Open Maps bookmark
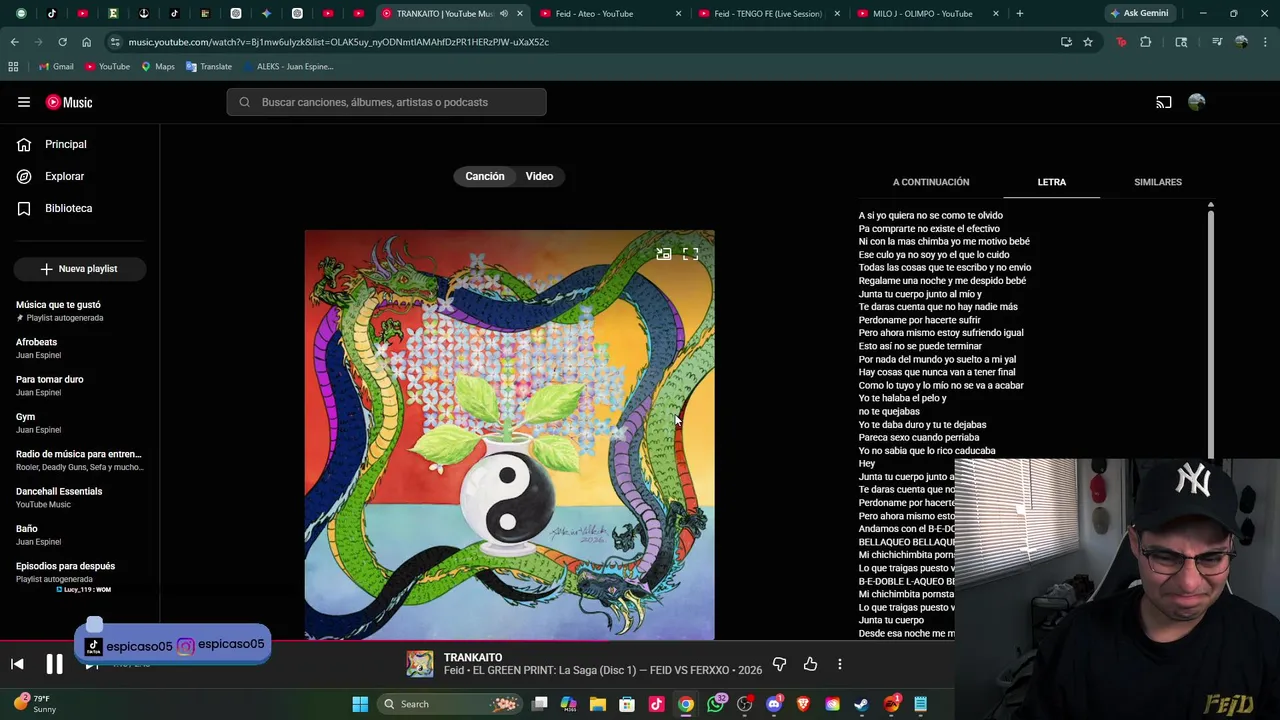The width and height of the screenshot is (1280, 720). pos(158,66)
